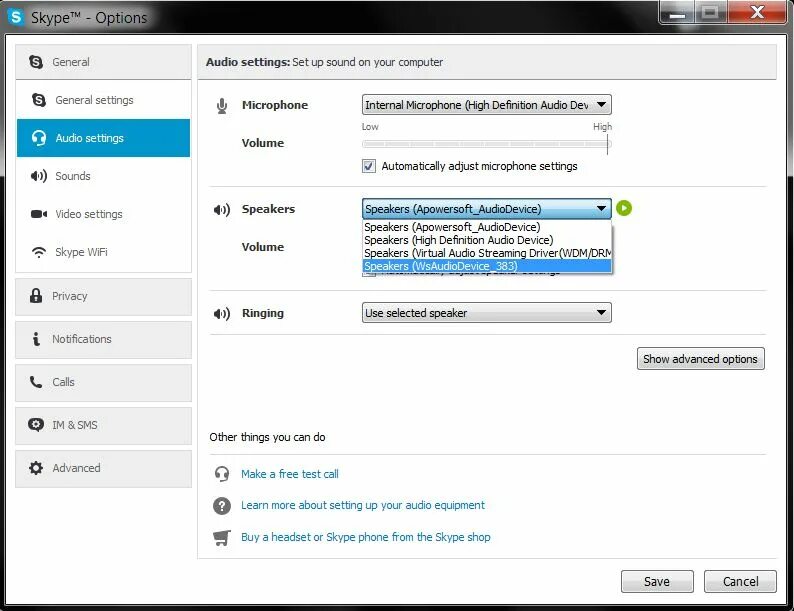Collapse the Speakers device dropdown arrow
The width and height of the screenshot is (794, 611).
click(601, 208)
